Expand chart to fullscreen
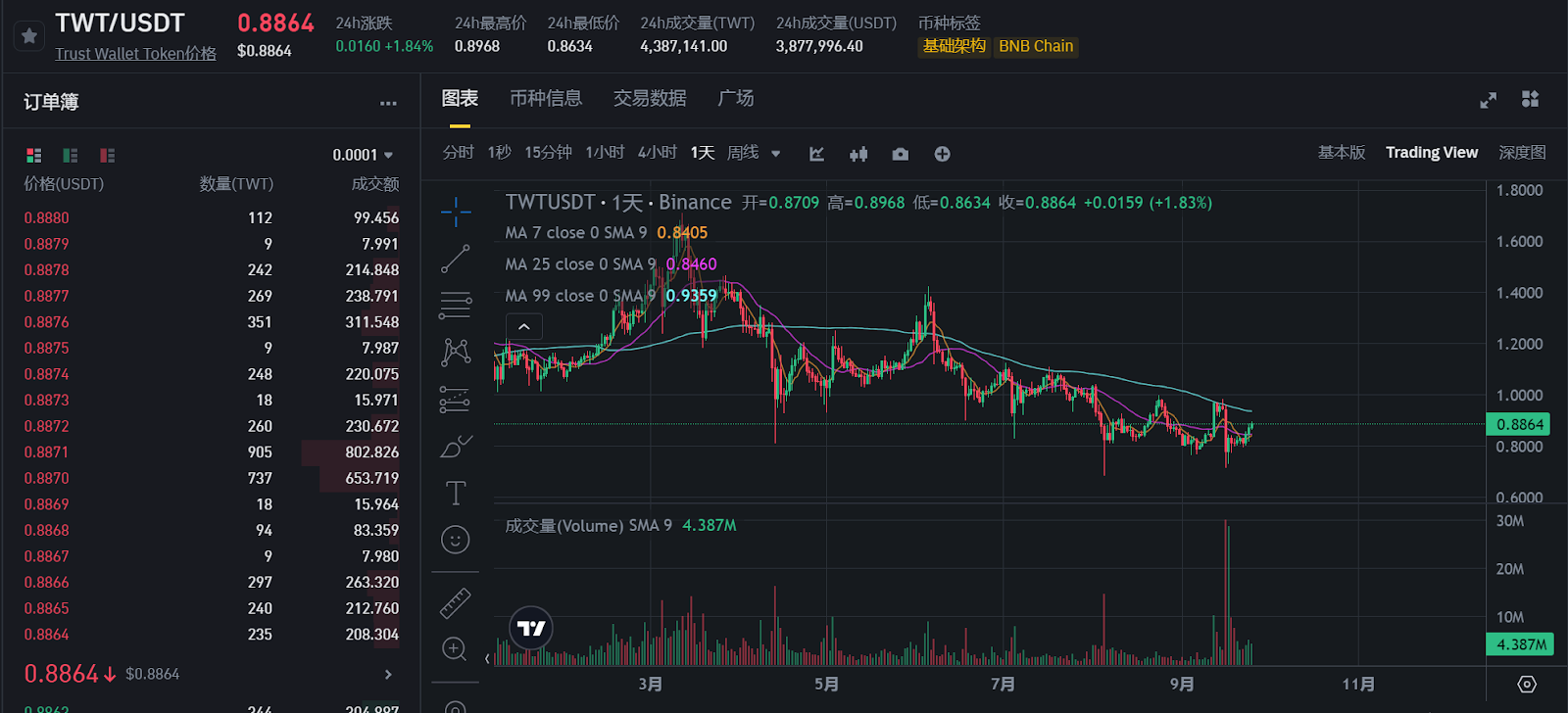The image size is (1568, 713). point(1489,100)
